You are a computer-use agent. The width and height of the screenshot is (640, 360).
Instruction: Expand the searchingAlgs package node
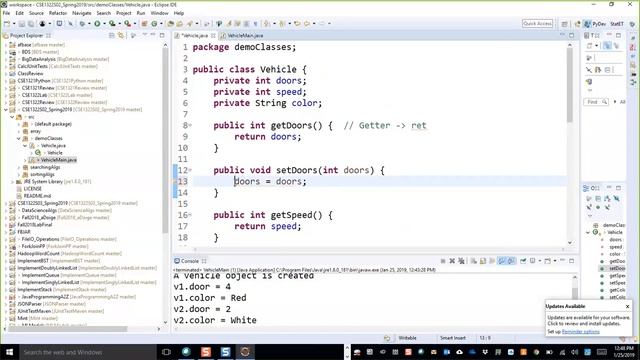pos(19,167)
